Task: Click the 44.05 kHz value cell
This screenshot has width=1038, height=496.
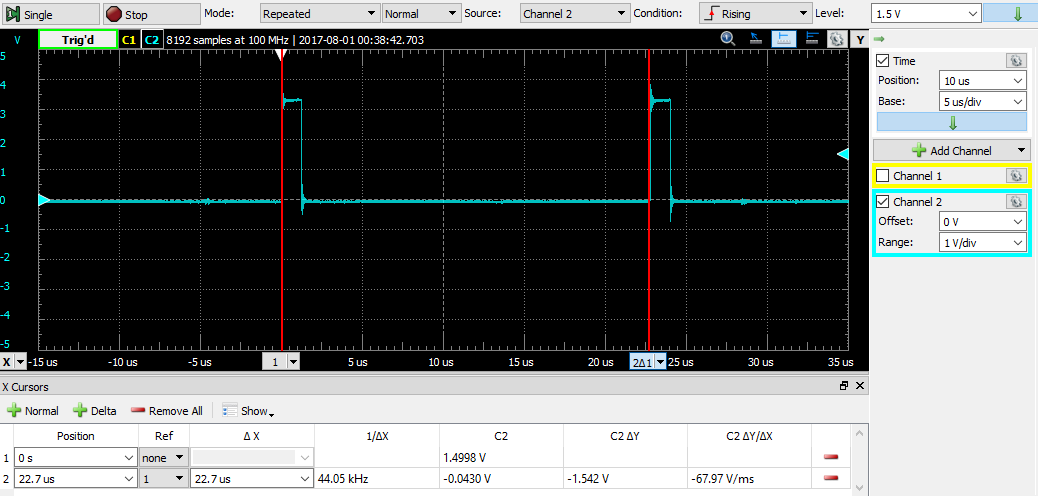Action: [377, 478]
